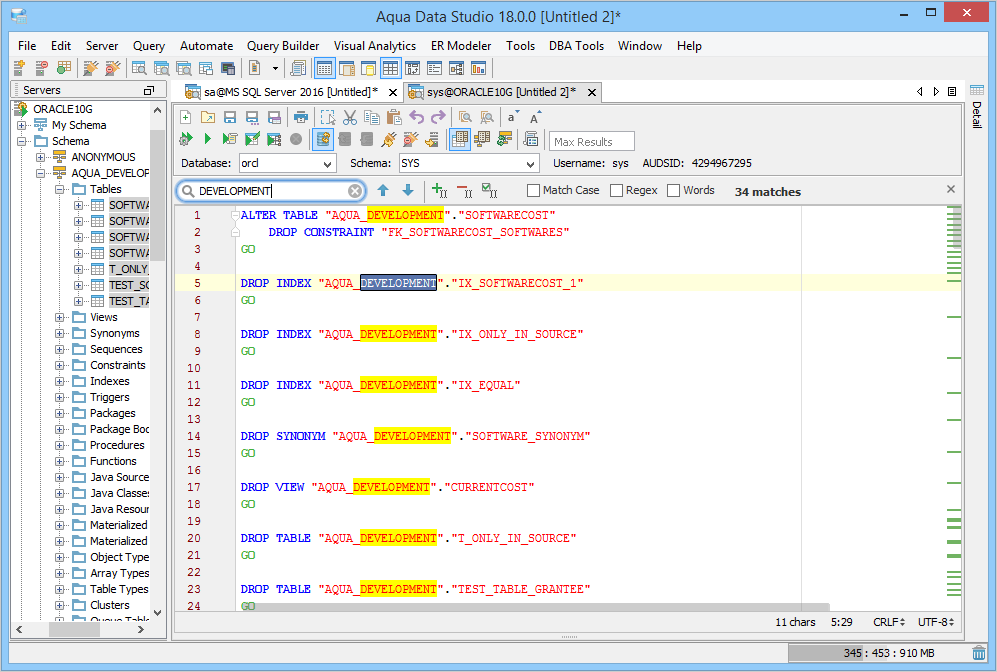
Task: Enable the Words checkbox
Action: pyautogui.click(x=673, y=191)
